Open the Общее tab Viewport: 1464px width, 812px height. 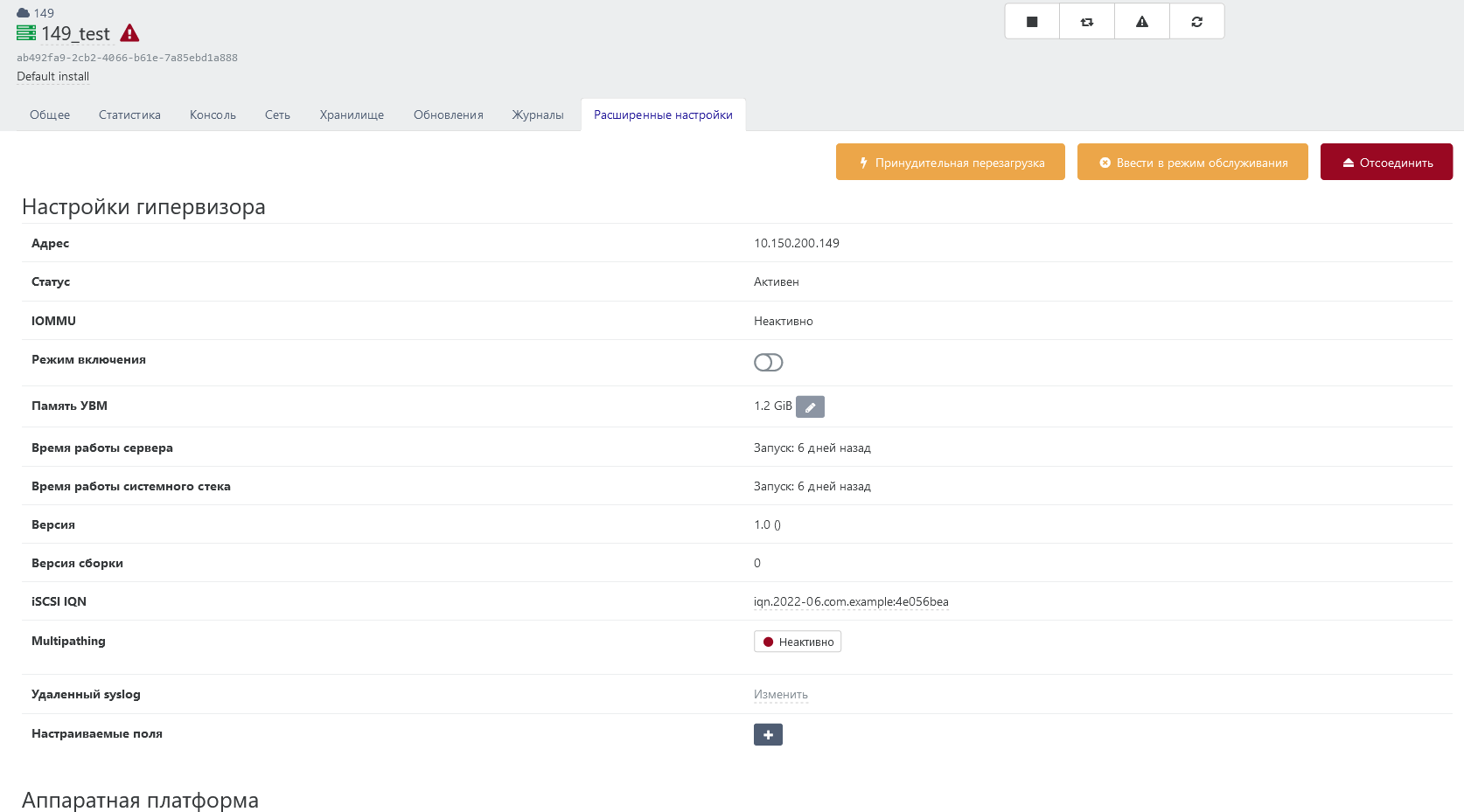pyautogui.click(x=50, y=115)
